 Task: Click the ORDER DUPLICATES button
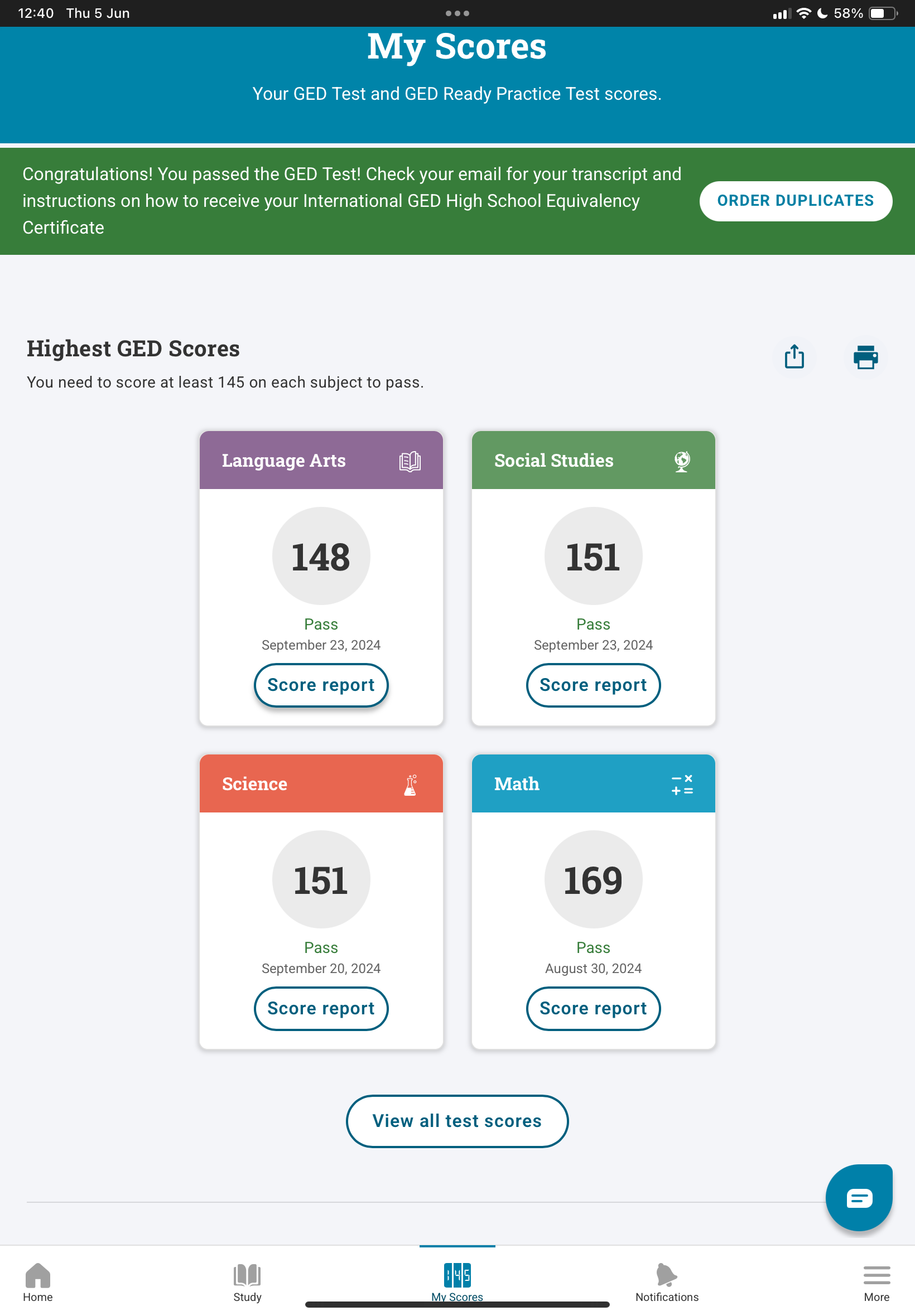795,201
